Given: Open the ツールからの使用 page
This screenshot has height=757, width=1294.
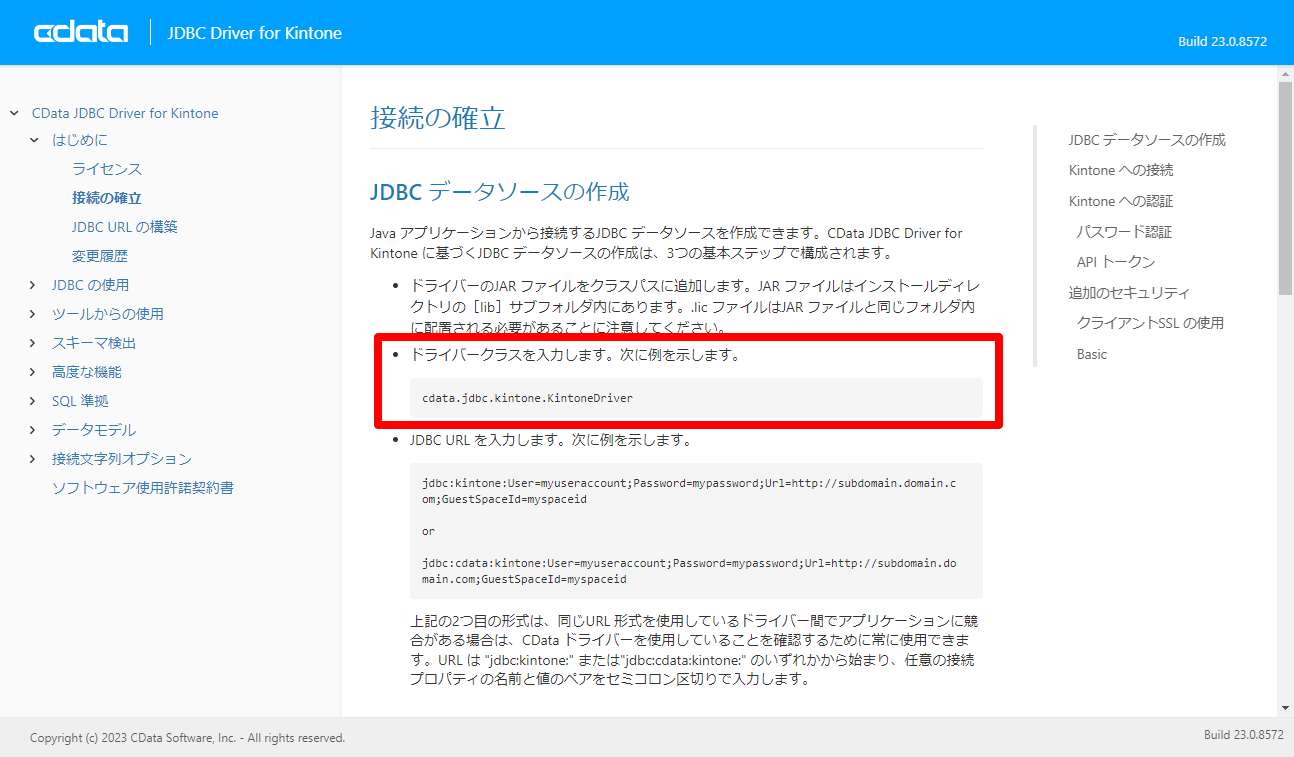Looking at the screenshot, I should click(108, 314).
